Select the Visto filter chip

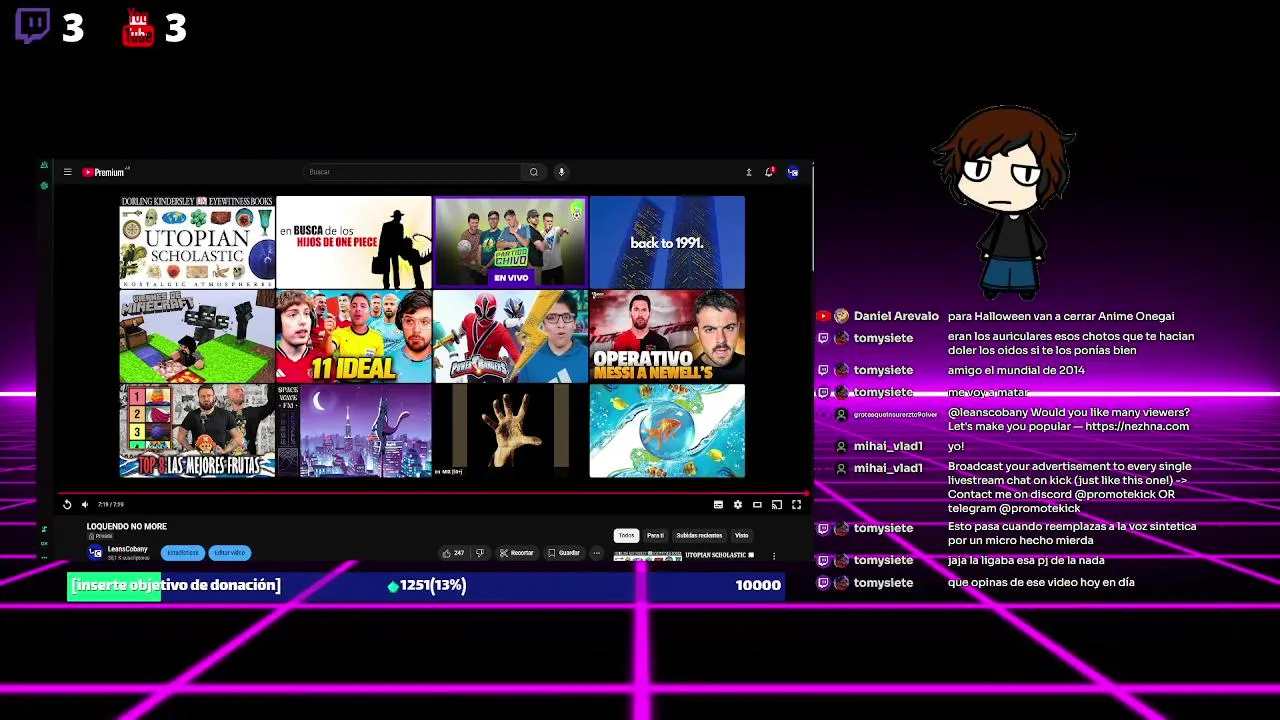point(741,535)
